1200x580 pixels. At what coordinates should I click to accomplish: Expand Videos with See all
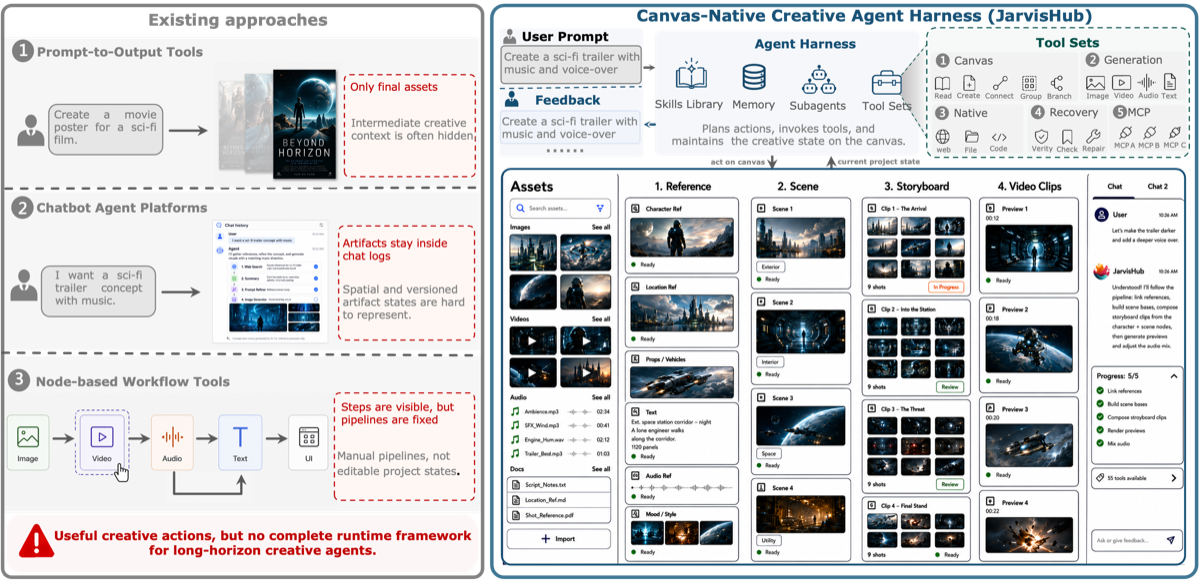pos(600,319)
